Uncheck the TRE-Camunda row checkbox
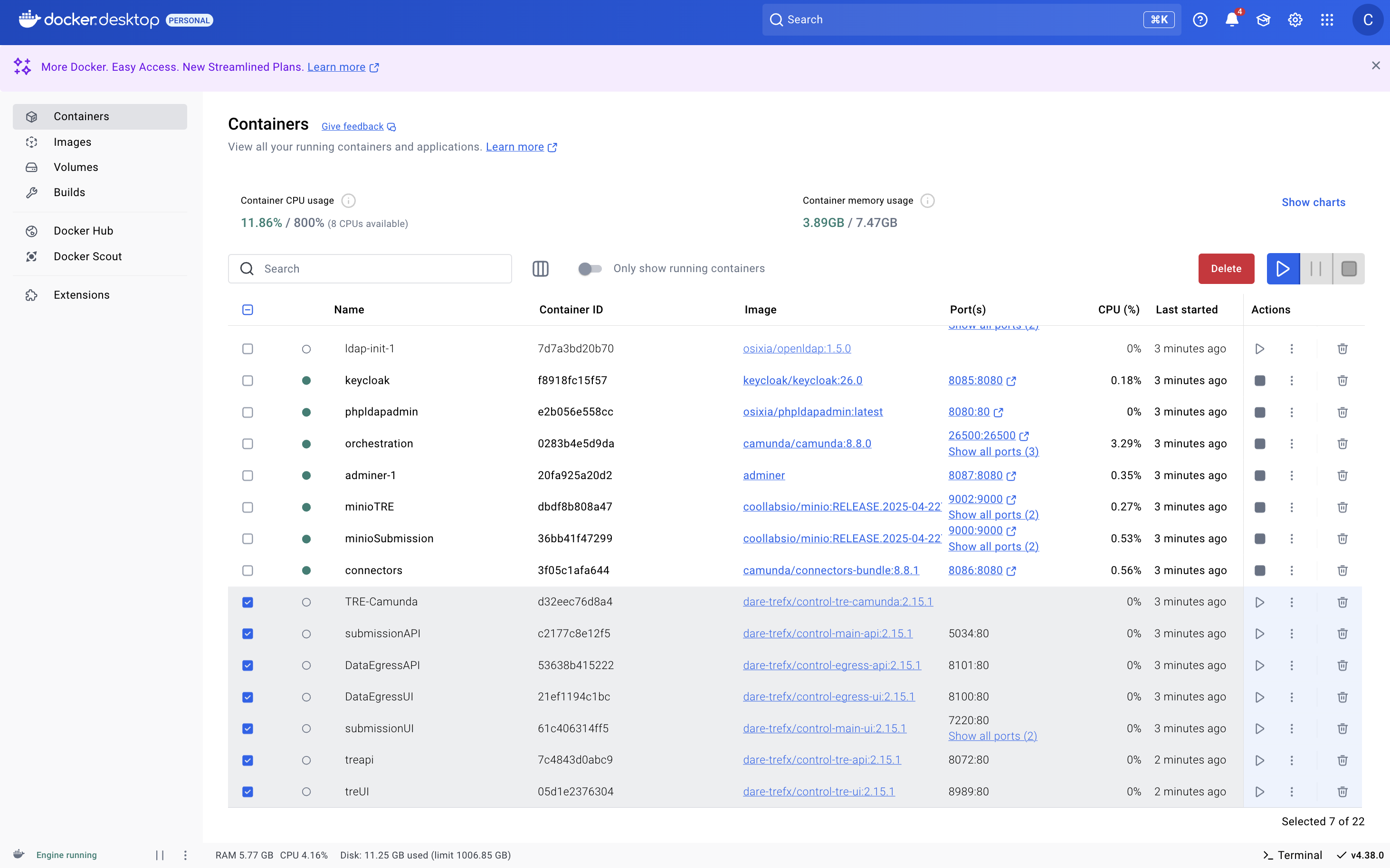1390x868 pixels. pos(248,602)
